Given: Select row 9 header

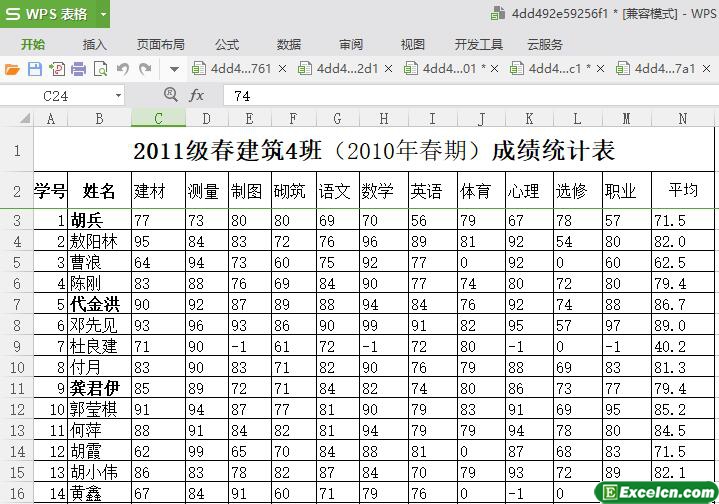Looking at the screenshot, I should click(17, 346).
